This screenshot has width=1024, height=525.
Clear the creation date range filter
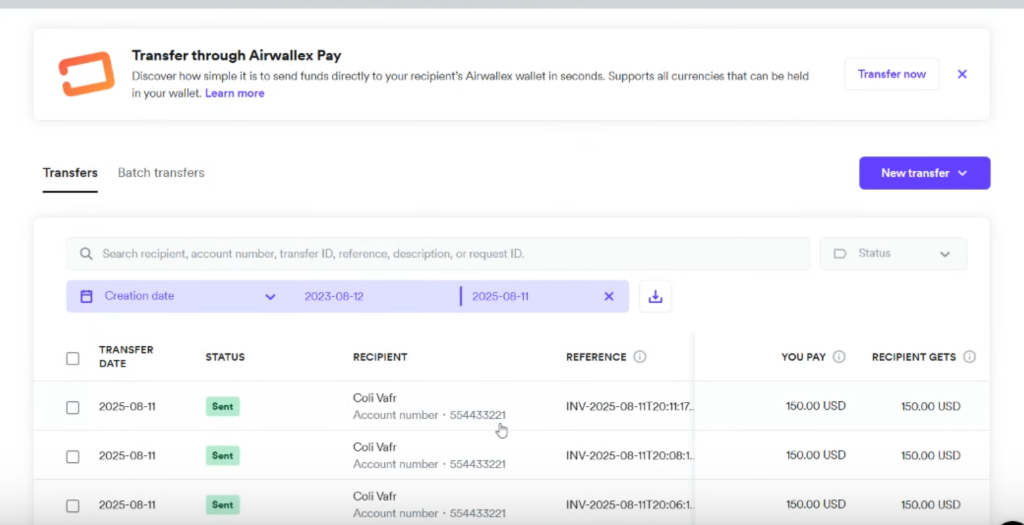coord(609,296)
